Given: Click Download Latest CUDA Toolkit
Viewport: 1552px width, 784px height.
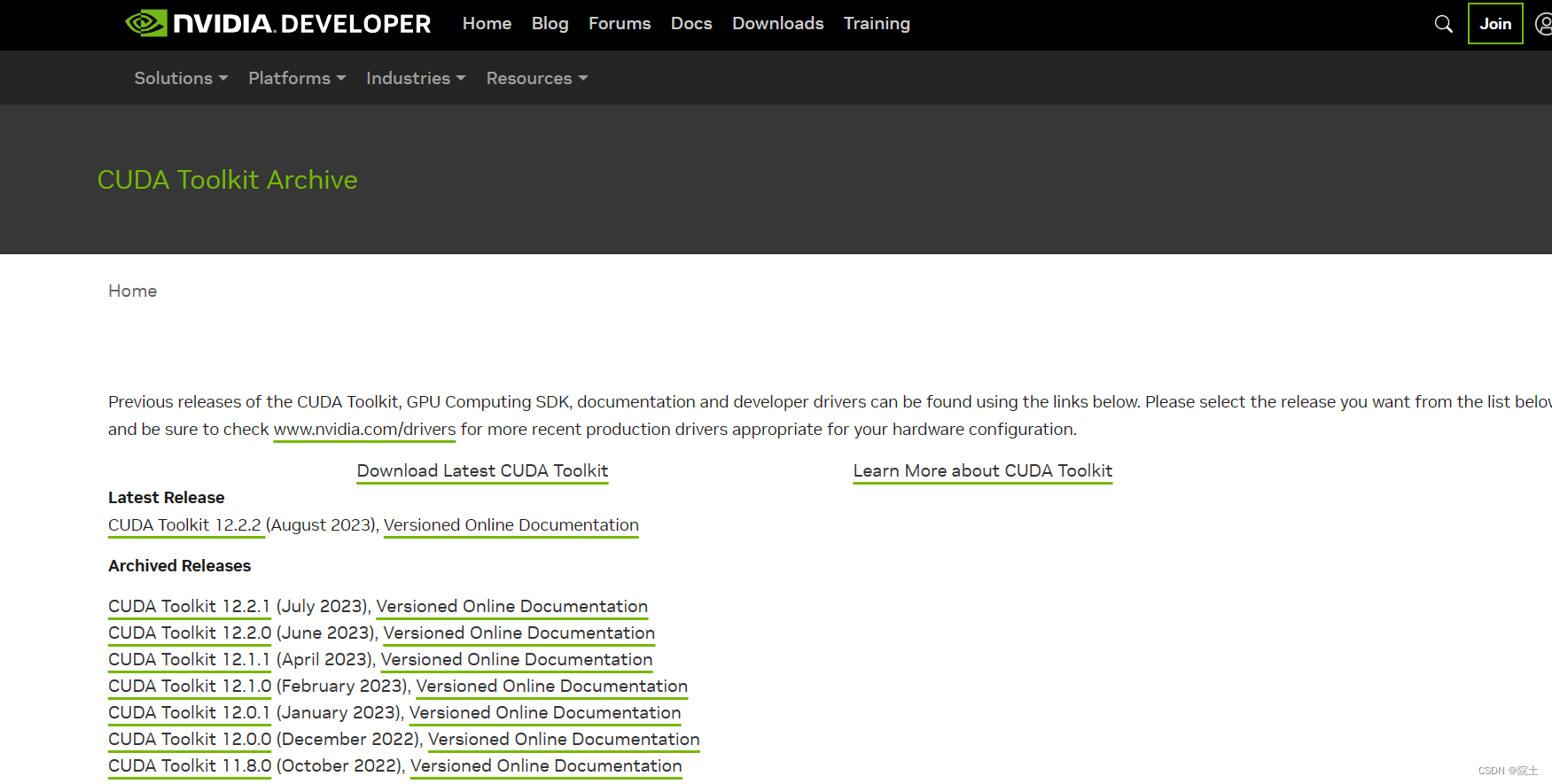Looking at the screenshot, I should tap(482, 471).
